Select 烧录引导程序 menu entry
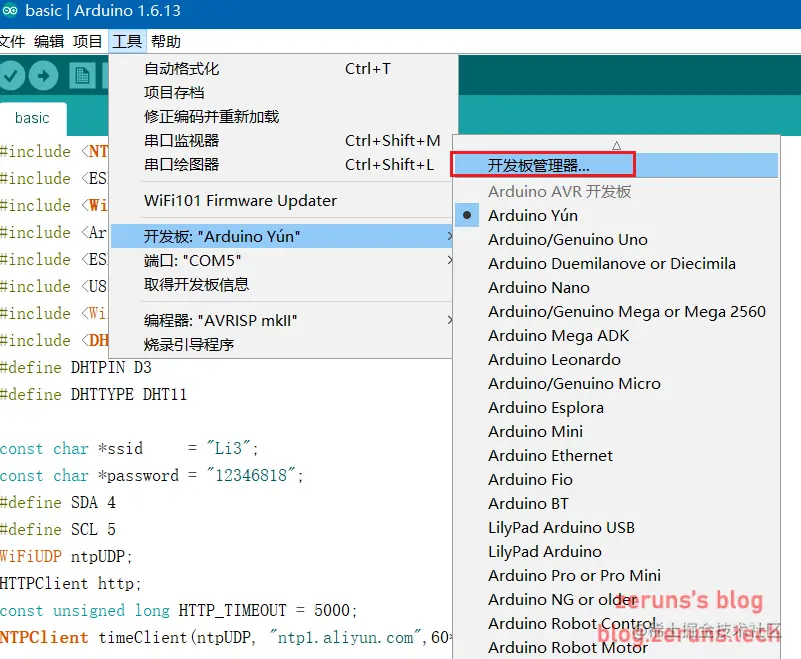 (x=281, y=344)
